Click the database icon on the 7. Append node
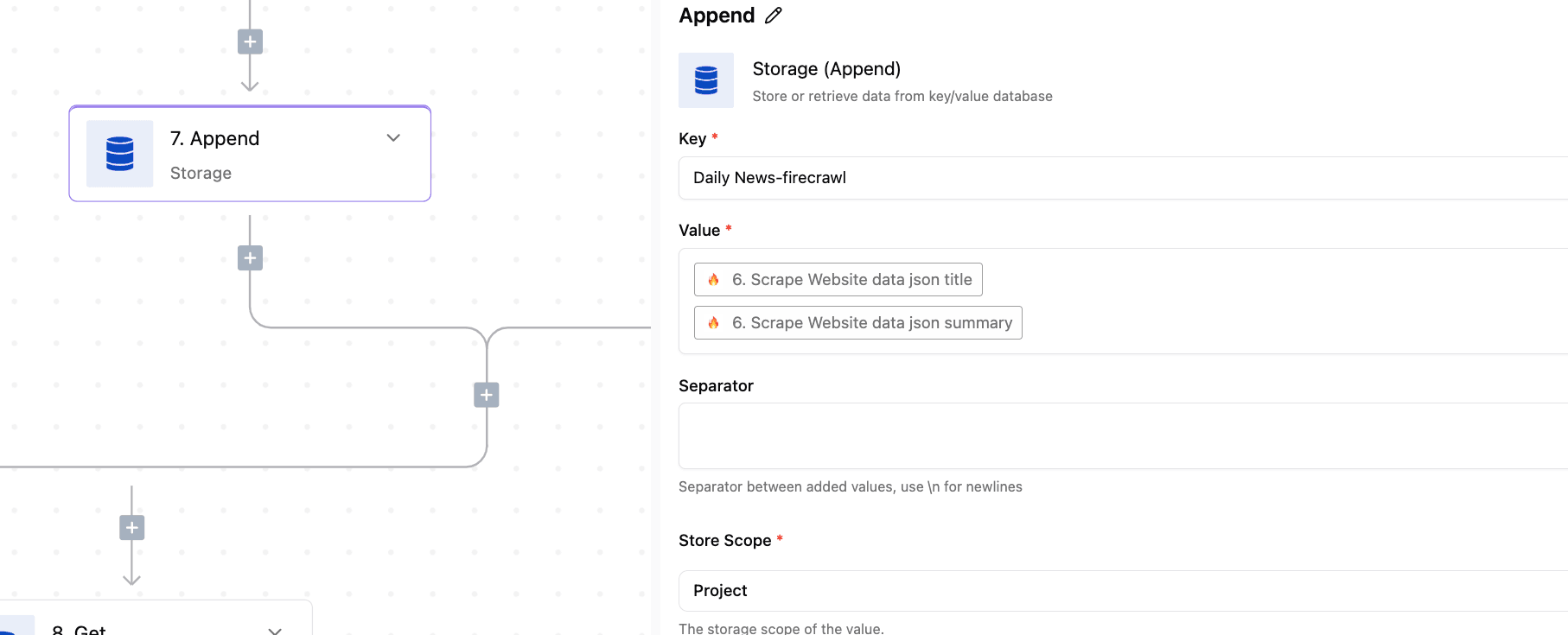 coord(120,154)
